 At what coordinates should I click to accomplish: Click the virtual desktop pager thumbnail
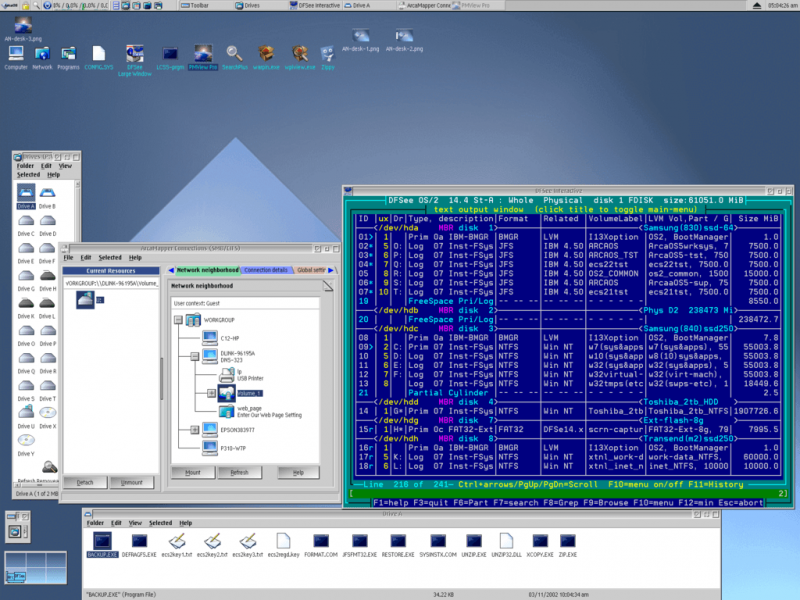(x=35, y=568)
